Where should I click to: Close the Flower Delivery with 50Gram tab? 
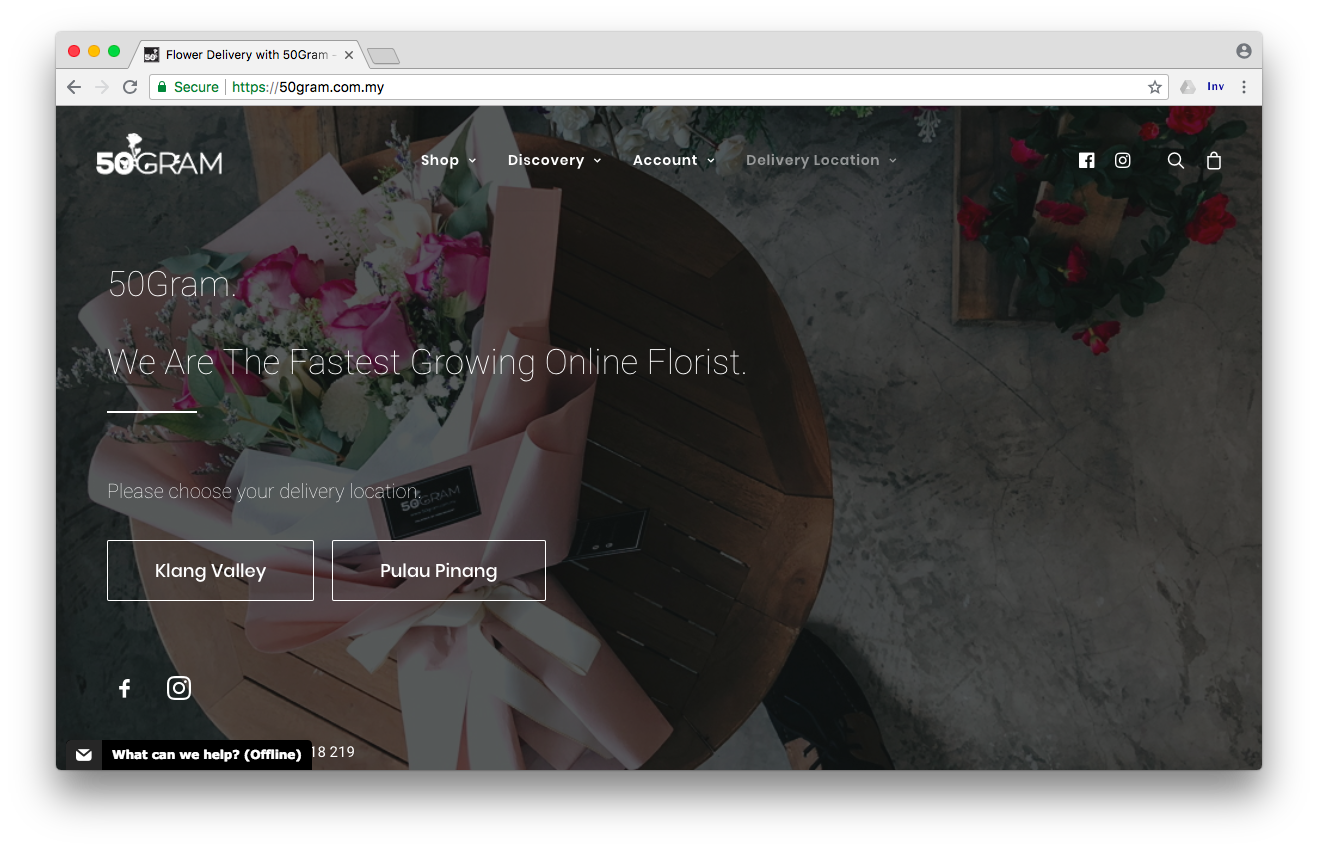coord(349,55)
